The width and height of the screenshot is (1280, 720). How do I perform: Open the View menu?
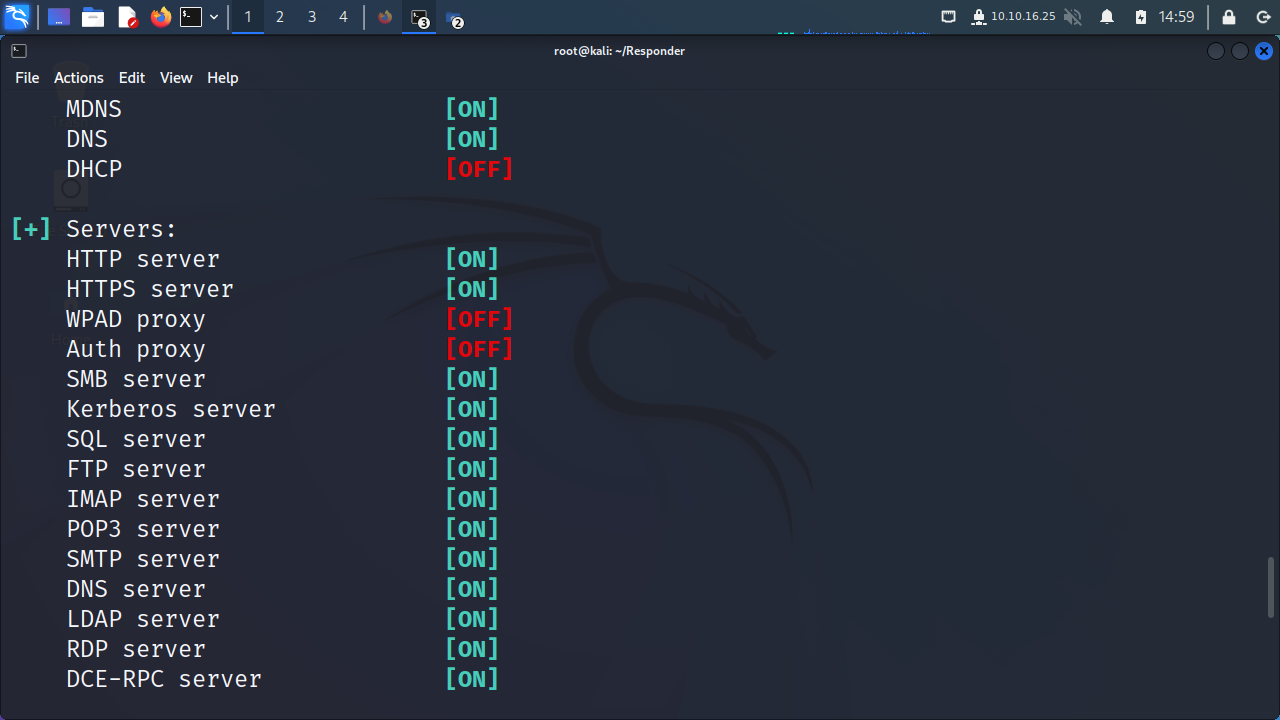coord(176,78)
